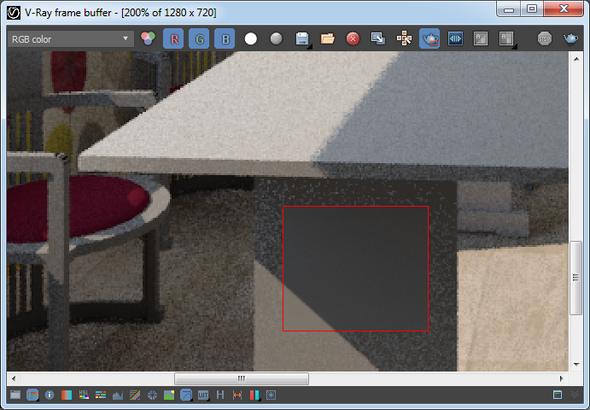Start render with the teapot icon
590x410 pixels.
coord(570,39)
